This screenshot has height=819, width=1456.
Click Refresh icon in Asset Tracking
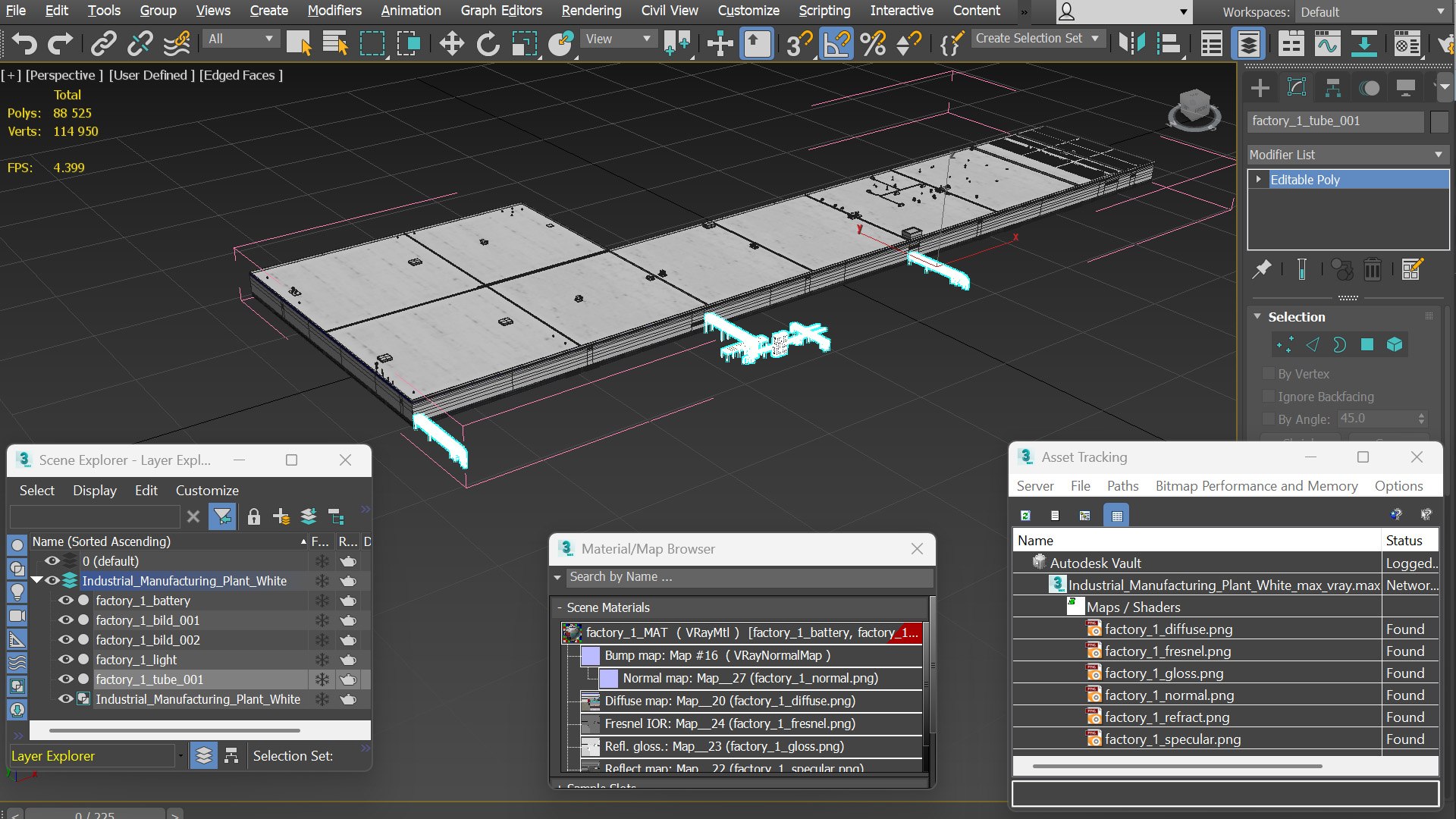coord(1025,516)
